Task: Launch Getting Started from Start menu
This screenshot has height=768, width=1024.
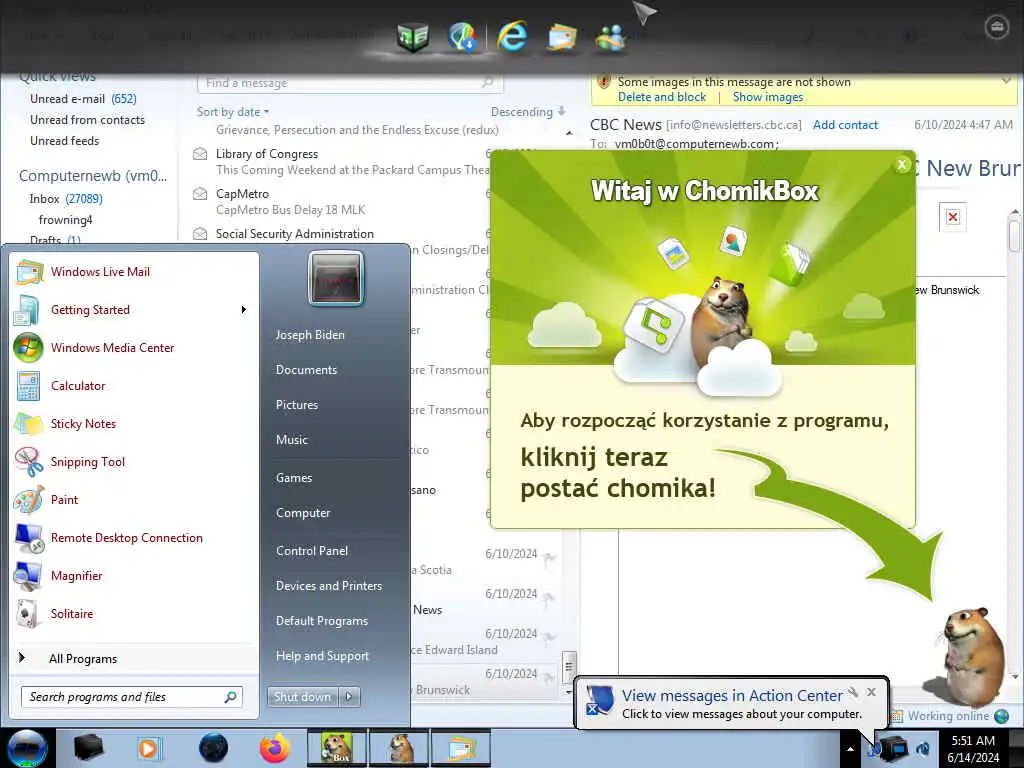Action: (90, 310)
